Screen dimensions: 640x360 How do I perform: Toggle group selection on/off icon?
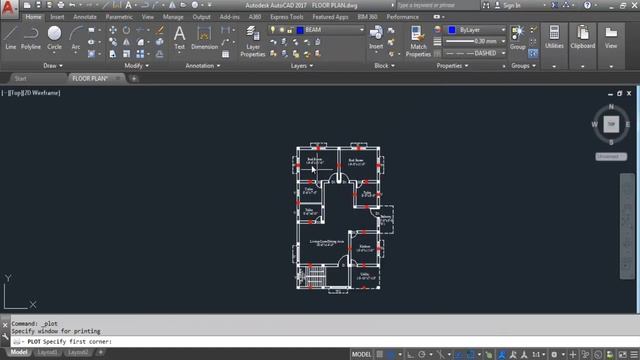coord(533,53)
